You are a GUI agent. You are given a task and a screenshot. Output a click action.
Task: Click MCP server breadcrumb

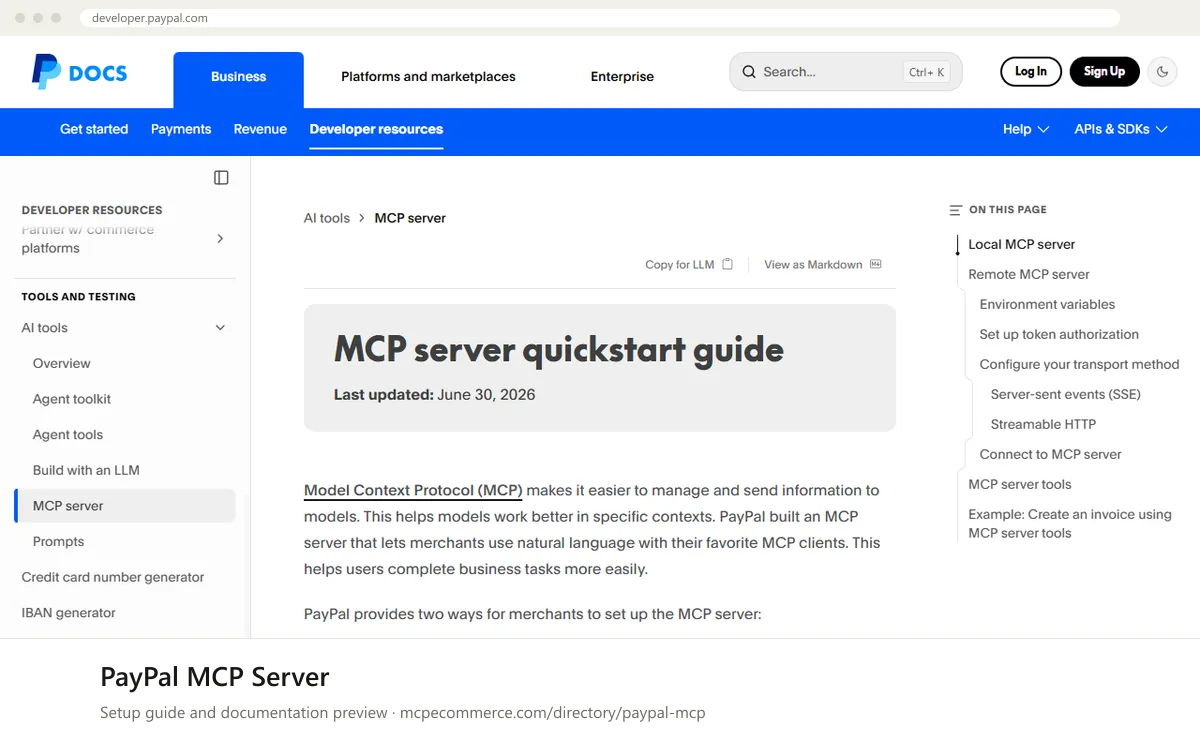[x=410, y=218]
